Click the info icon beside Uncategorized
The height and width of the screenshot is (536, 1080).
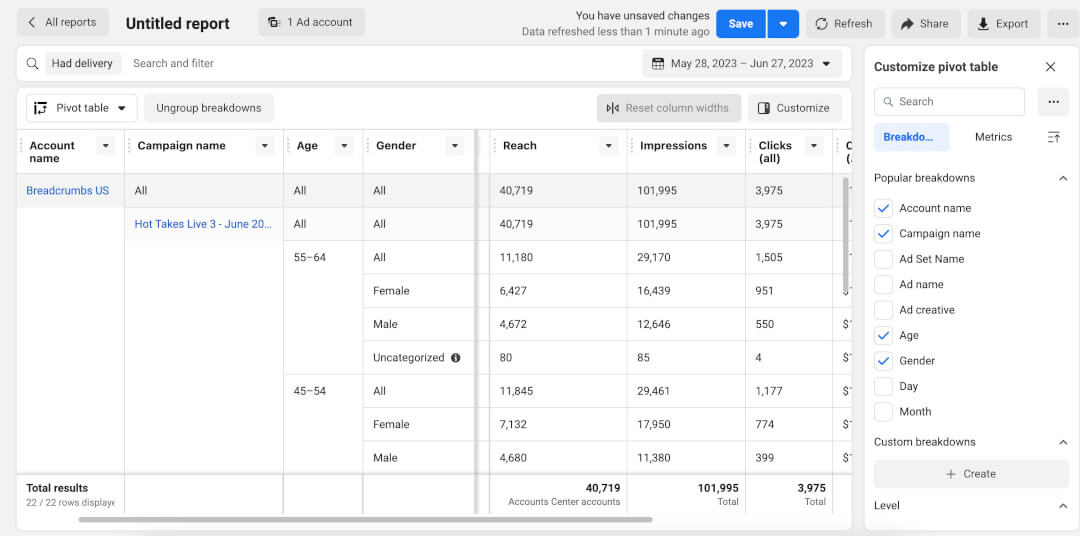(x=456, y=358)
